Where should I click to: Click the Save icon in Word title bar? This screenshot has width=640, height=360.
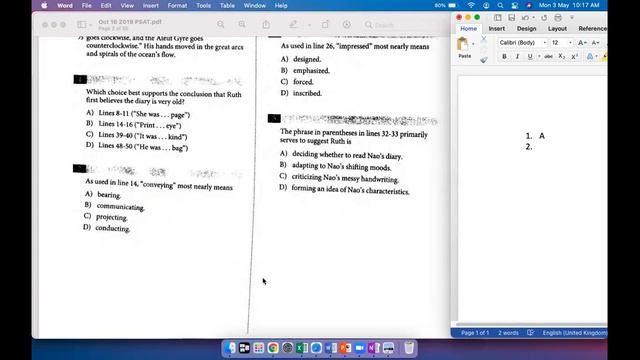(x=511, y=18)
